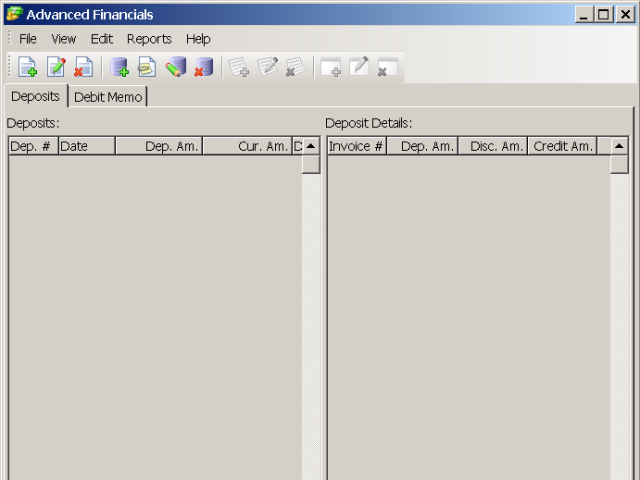Click the yellow notes icon in toolbar
This screenshot has width=640, height=480.
pos(147,67)
